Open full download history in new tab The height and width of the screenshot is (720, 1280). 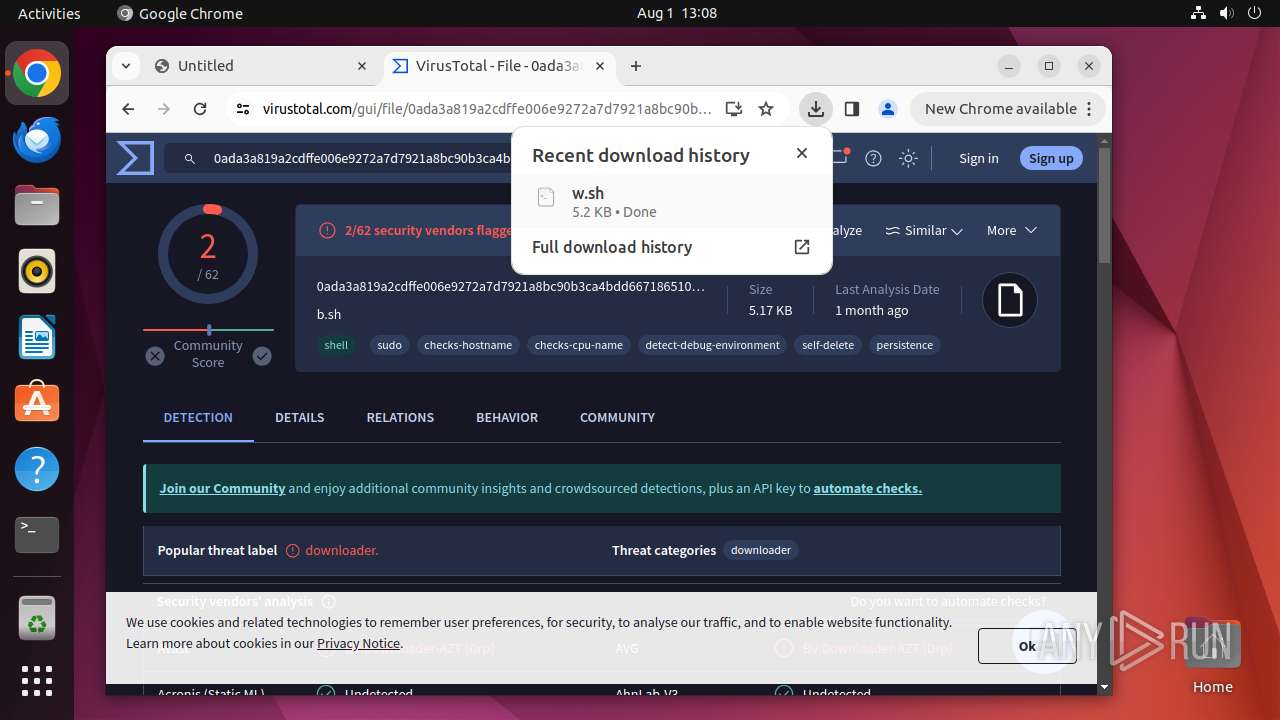pos(801,247)
